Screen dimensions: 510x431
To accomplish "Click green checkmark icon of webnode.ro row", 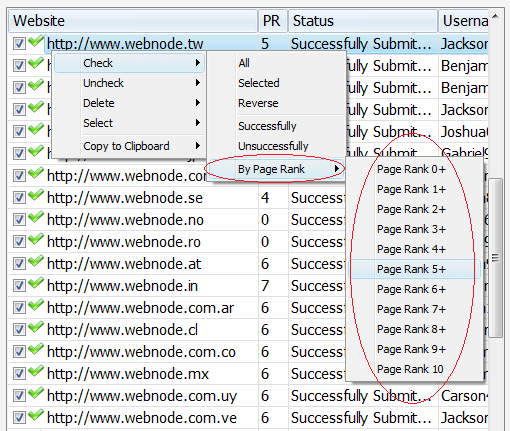I will point(36,239).
